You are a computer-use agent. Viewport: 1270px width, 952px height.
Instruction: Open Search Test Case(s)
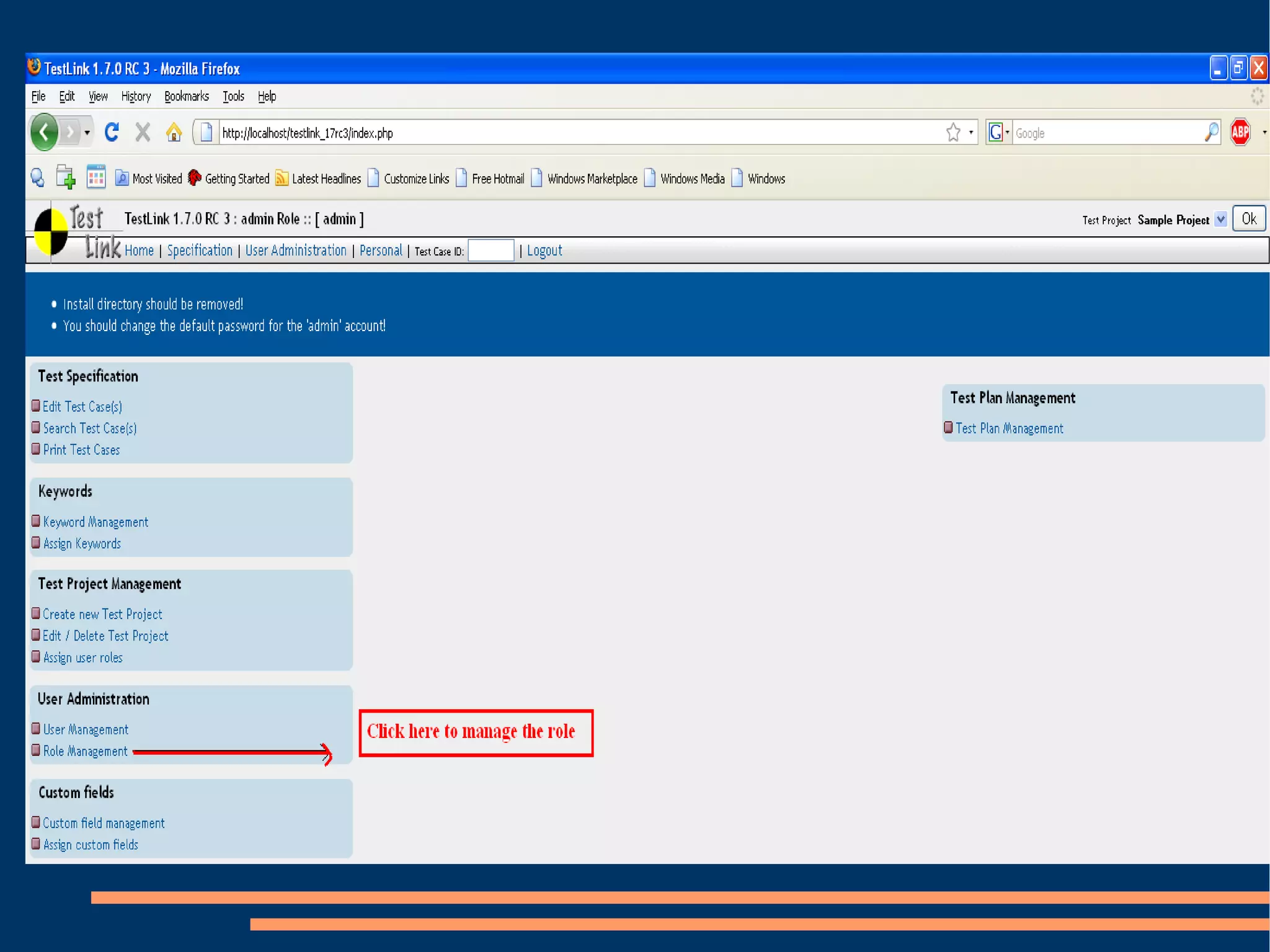[x=90, y=429]
